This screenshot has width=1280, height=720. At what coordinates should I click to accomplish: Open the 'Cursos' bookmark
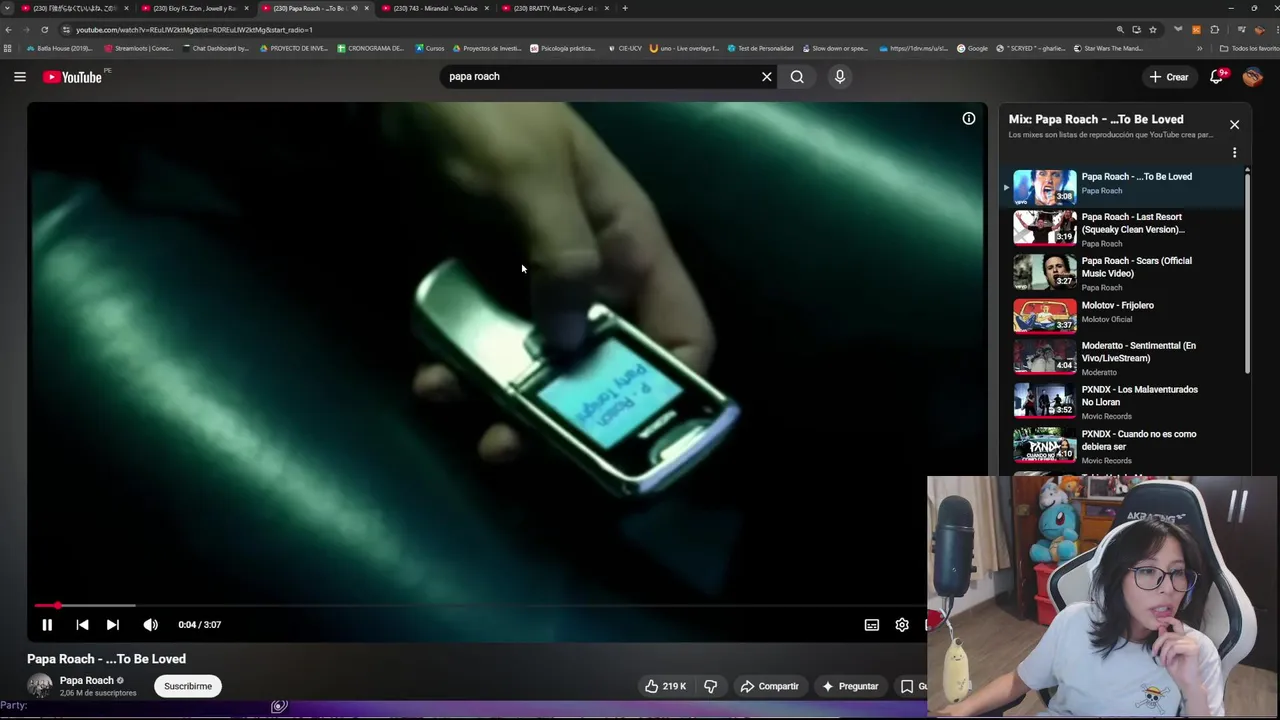(430, 48)
